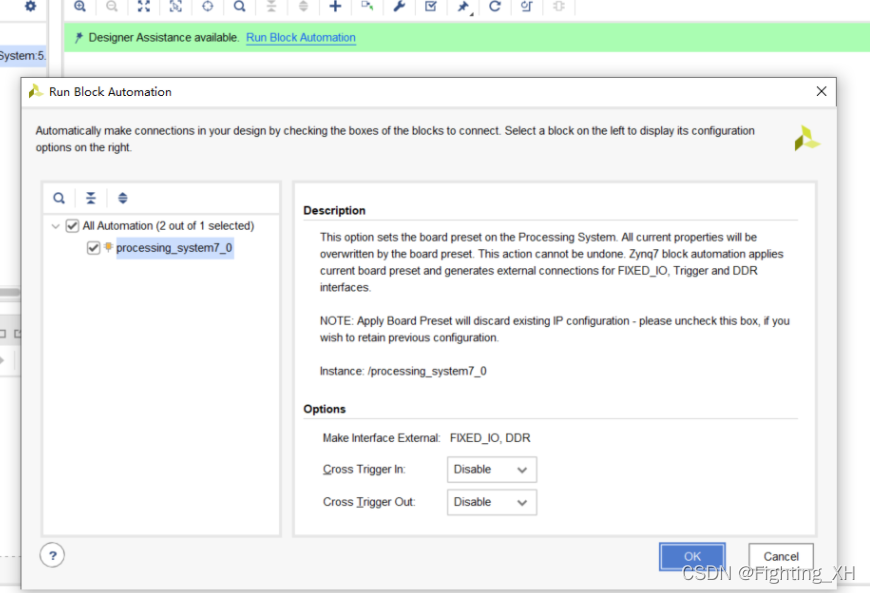Click the Designer Assistance pin icon
This screenshot has height=593, width=870.
pyautogui.click(x=79, y=37)
